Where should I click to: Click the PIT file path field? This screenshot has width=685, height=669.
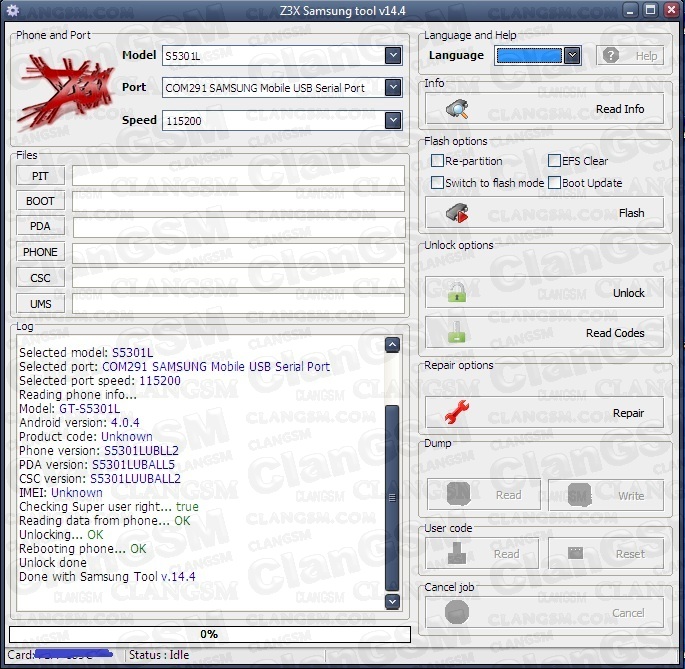(x=239, y=176)
